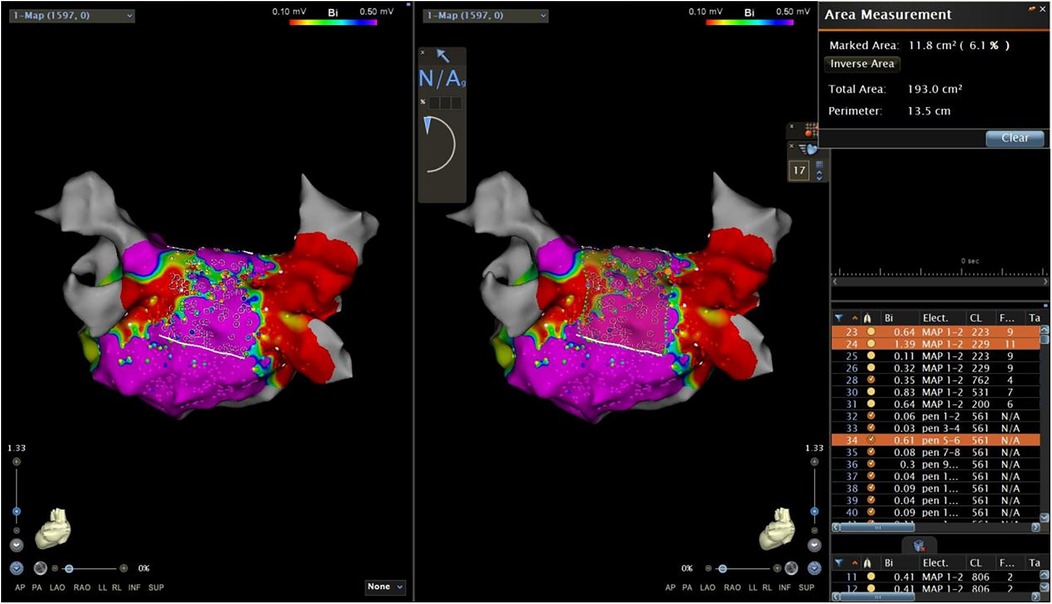The width and height of the screenshot is (1052, 604).
Task: Click transparency minus icon in right map view
Action: pyautogui.click(x=708, y=568)
